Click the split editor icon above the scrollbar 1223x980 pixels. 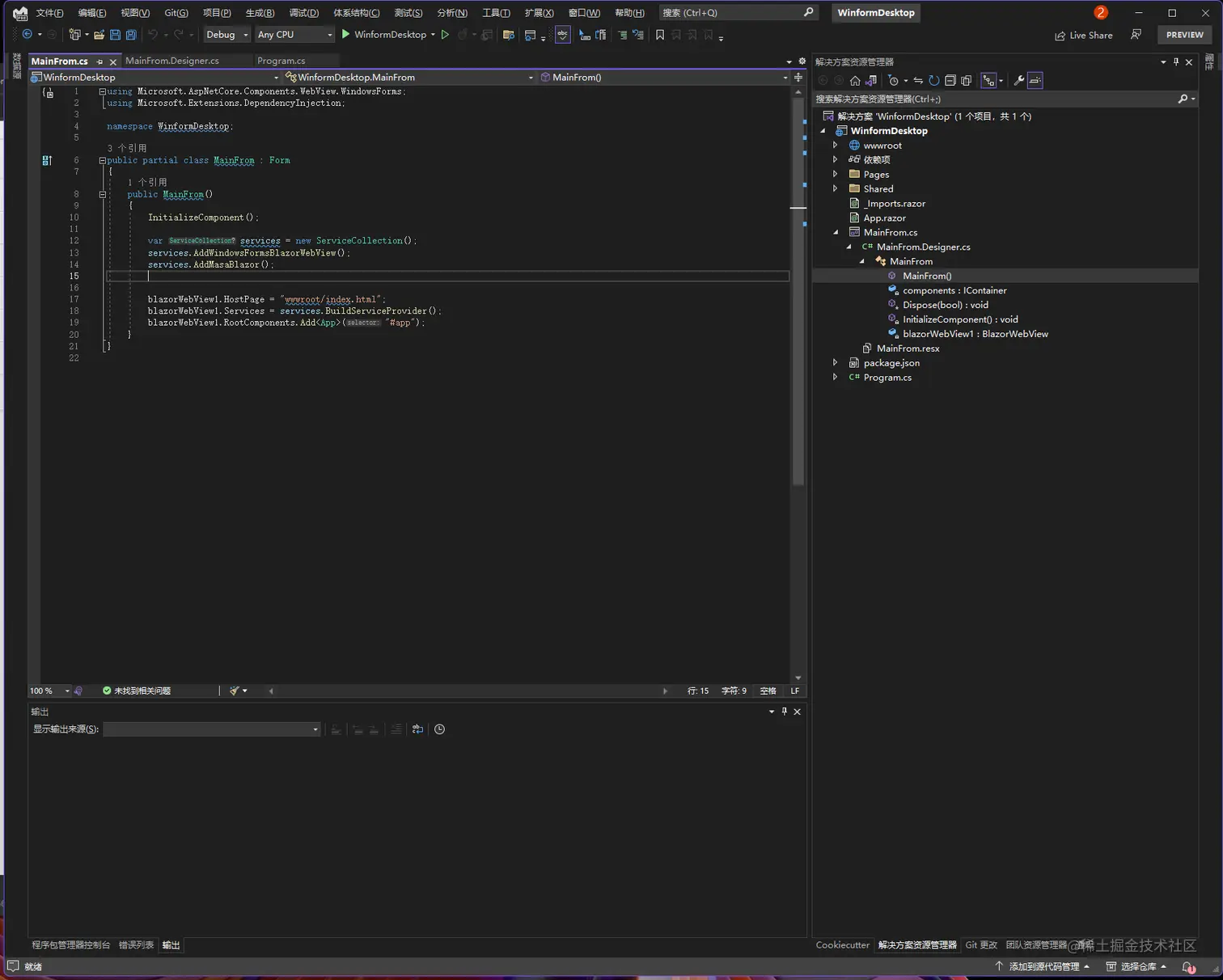point(798,77)
